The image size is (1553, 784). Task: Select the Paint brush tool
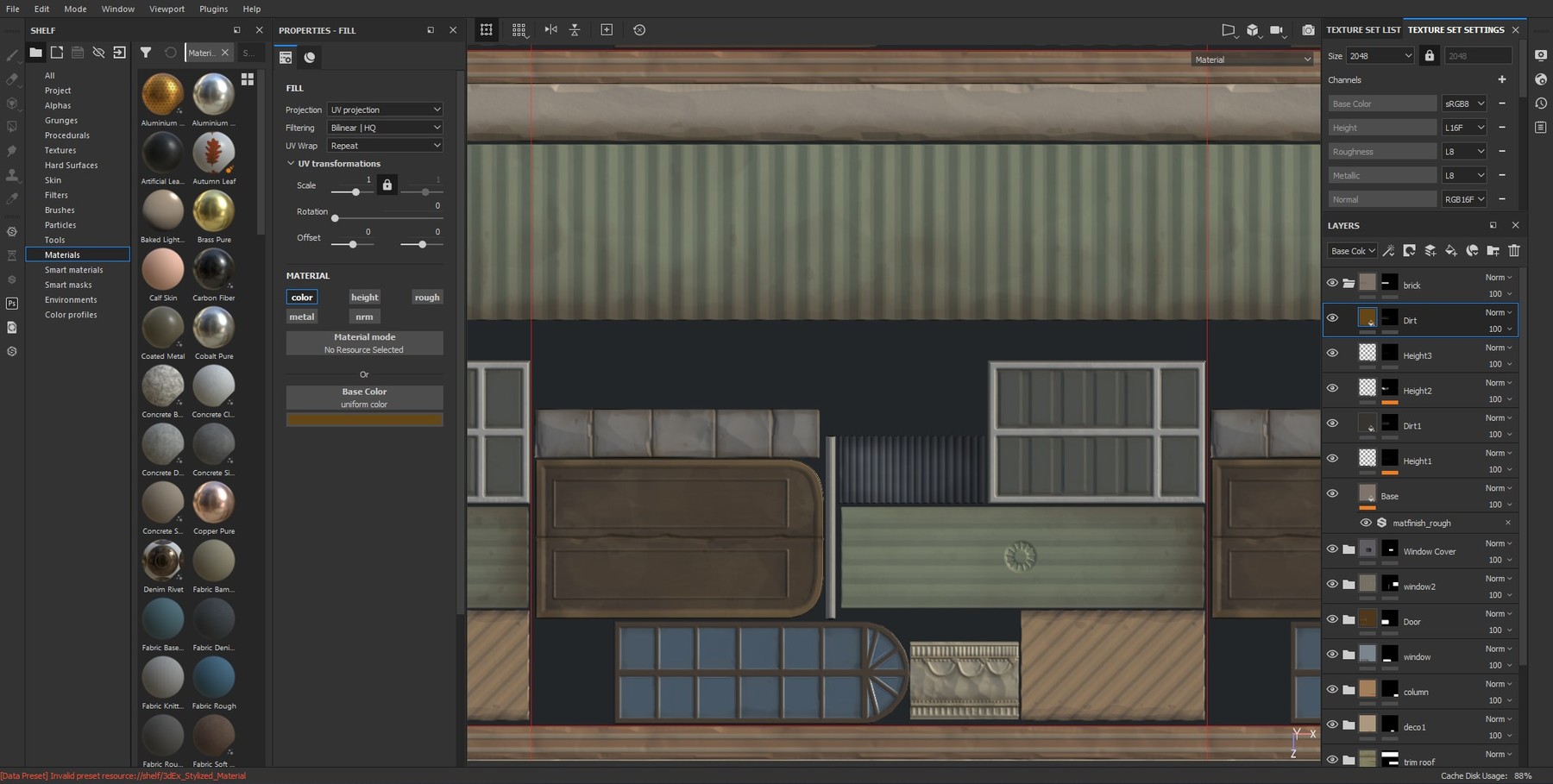[x=12, y=55]
